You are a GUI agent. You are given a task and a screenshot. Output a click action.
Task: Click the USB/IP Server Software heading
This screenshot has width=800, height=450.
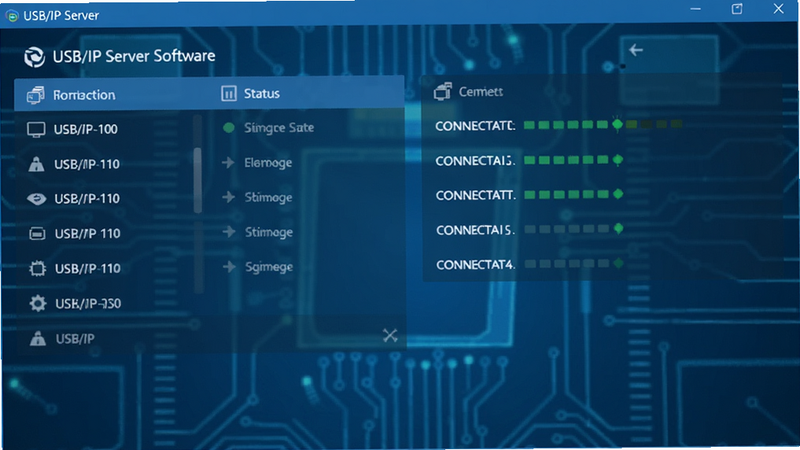(x=134, y=56)
